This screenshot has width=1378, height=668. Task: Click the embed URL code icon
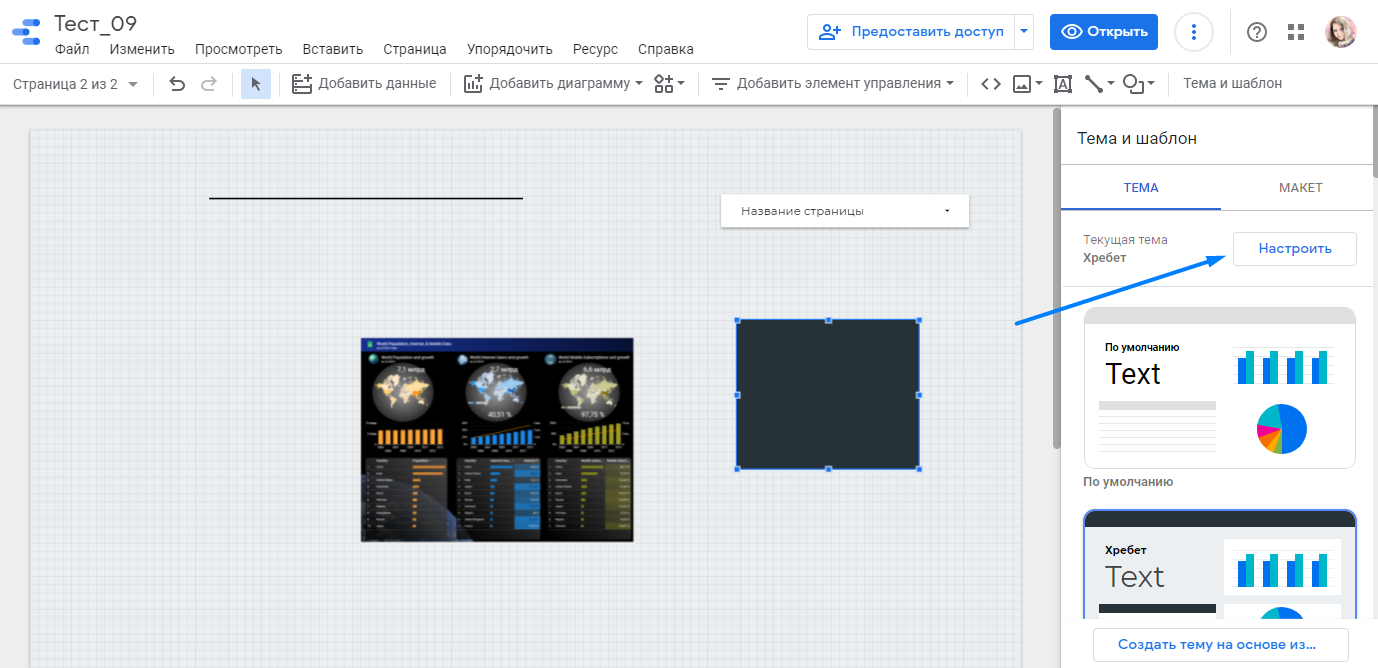pos(990,84)
